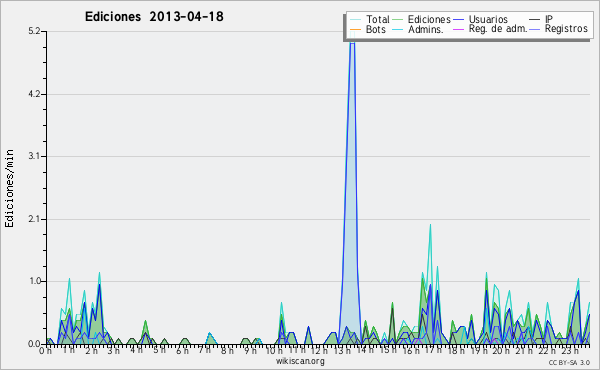This screenshot has width=600, height=370.
Task: Click the y-axis value 5.2
Action: tap(34, 31)
